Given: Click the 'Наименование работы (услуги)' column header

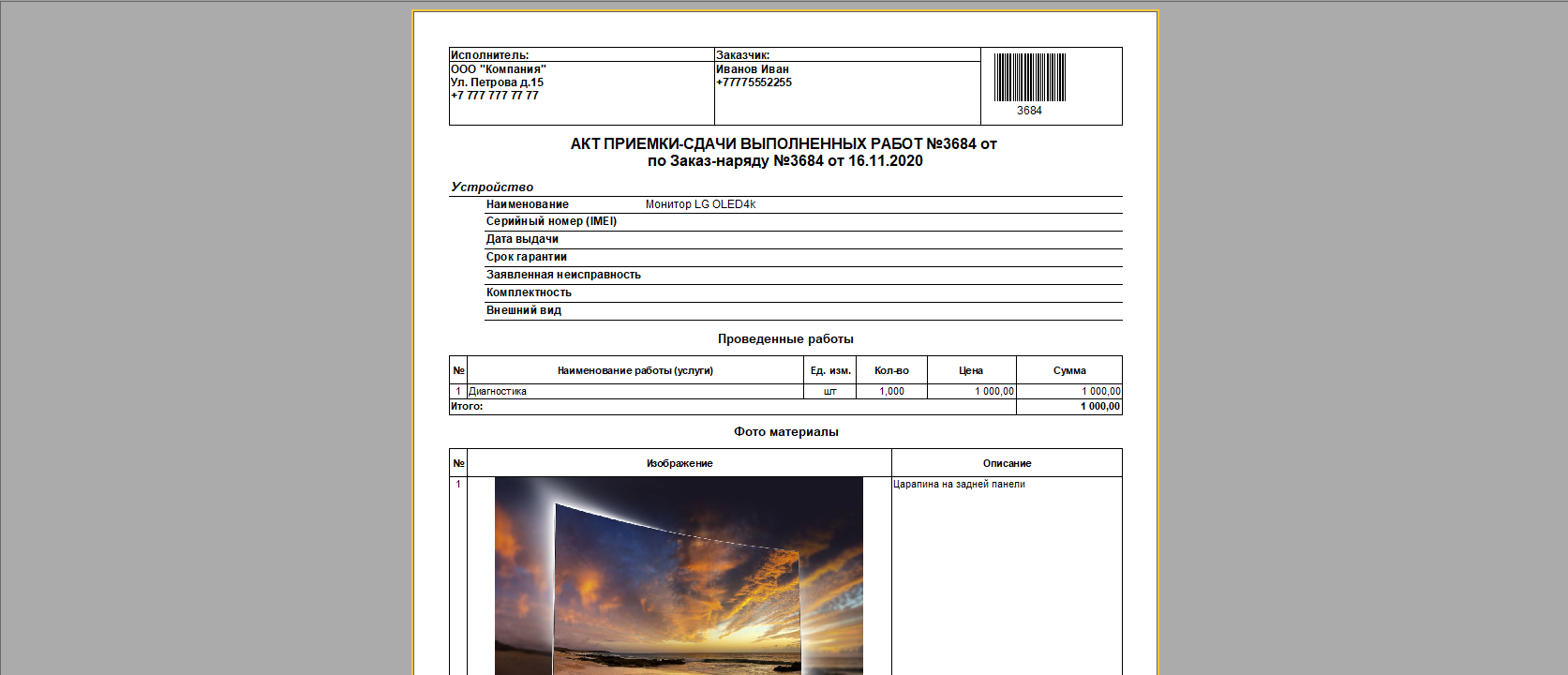Looking at the screenshot, I should (635, 370).
